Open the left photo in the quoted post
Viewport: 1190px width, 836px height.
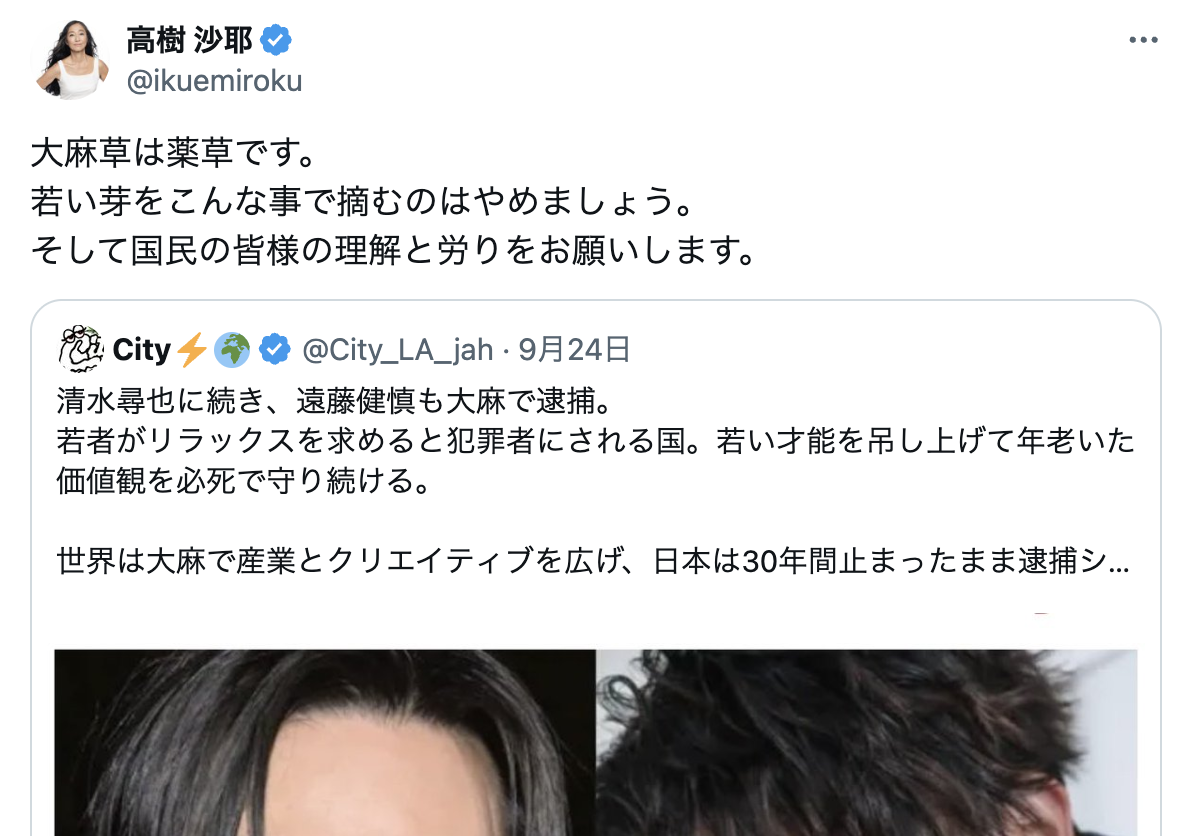point(325,743)
